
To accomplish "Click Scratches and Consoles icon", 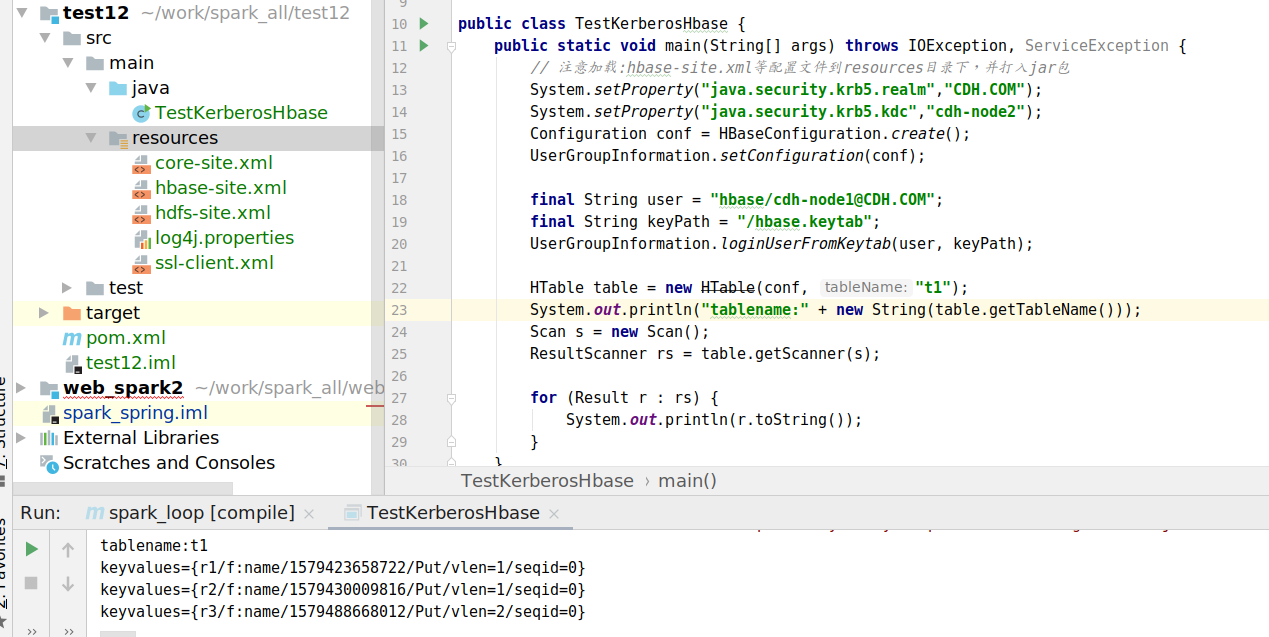I will (x=49, y=463).
